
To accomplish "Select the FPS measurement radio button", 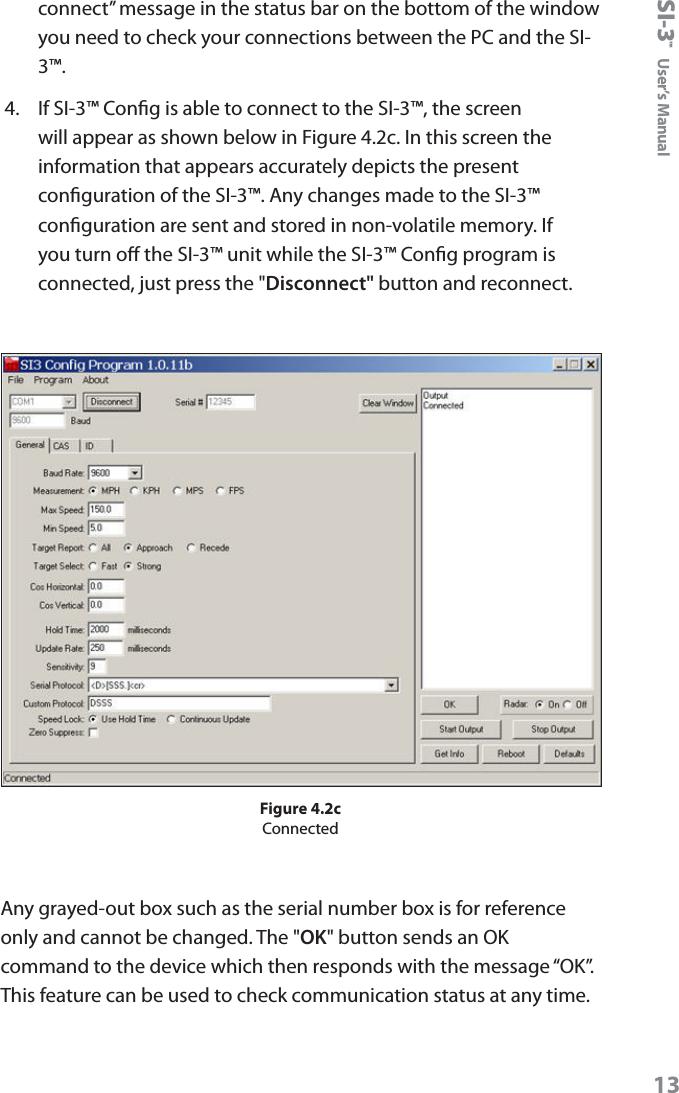I will [x=220, y=491].
